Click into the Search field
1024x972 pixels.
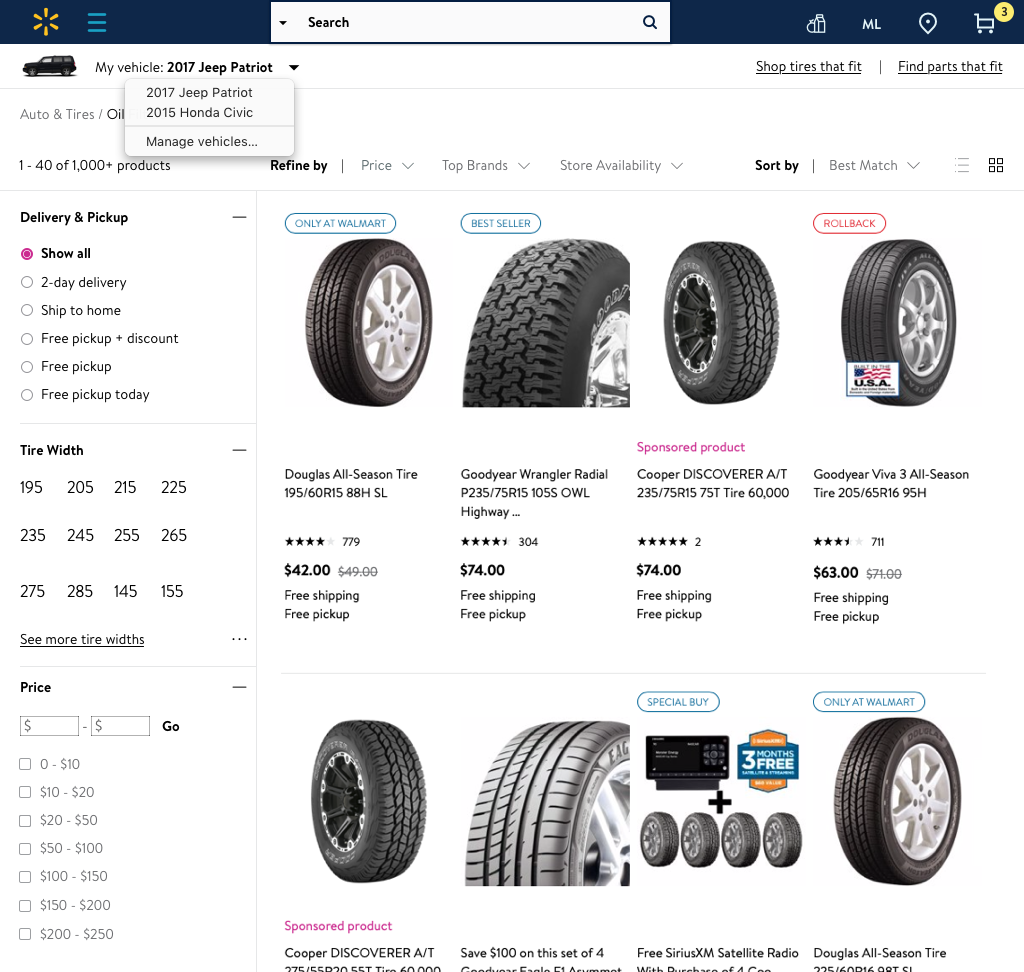(x=470, y=22)
